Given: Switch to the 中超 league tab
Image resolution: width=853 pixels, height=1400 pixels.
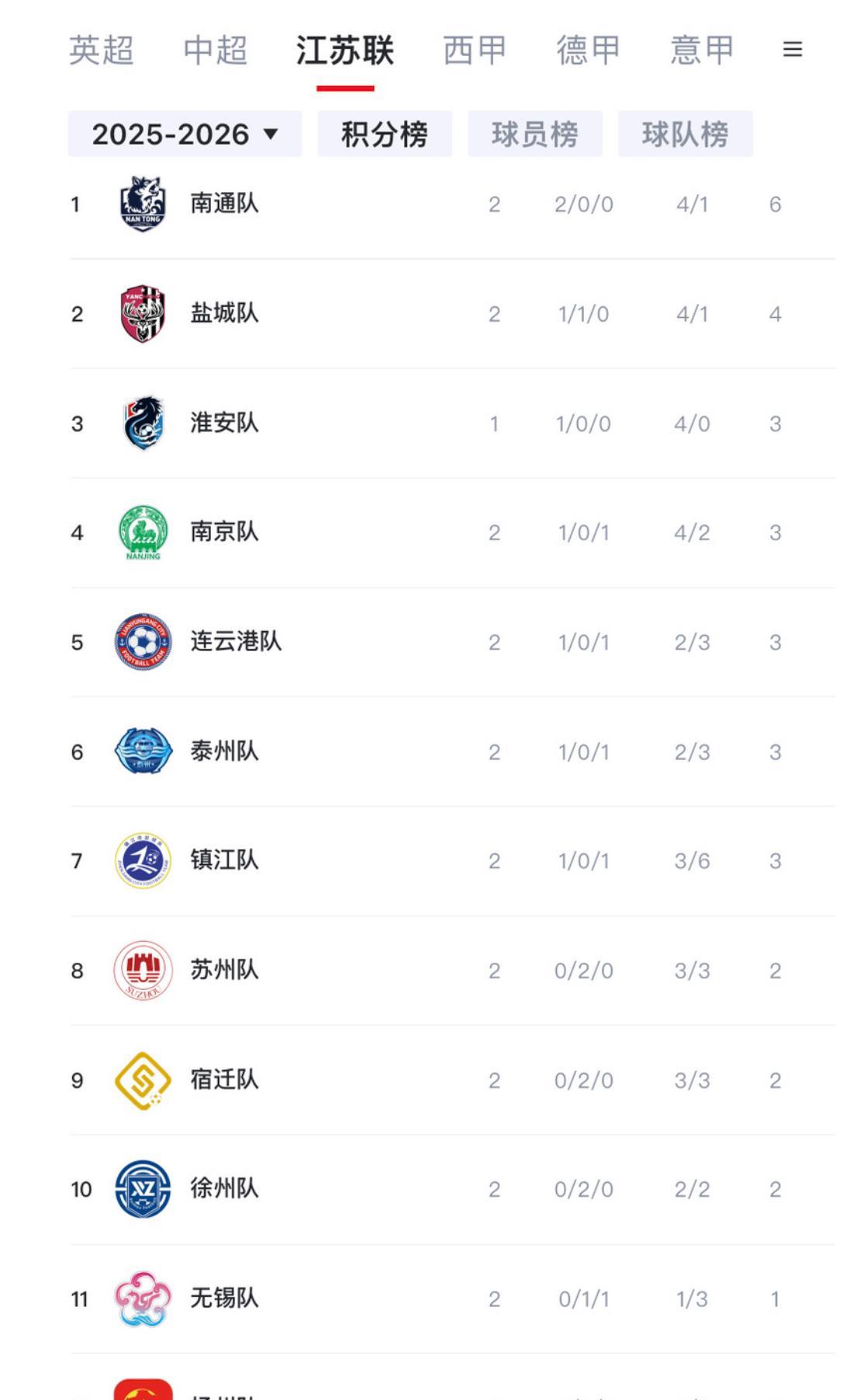Looking at the screenshot, I should click(x=216, y=50).
